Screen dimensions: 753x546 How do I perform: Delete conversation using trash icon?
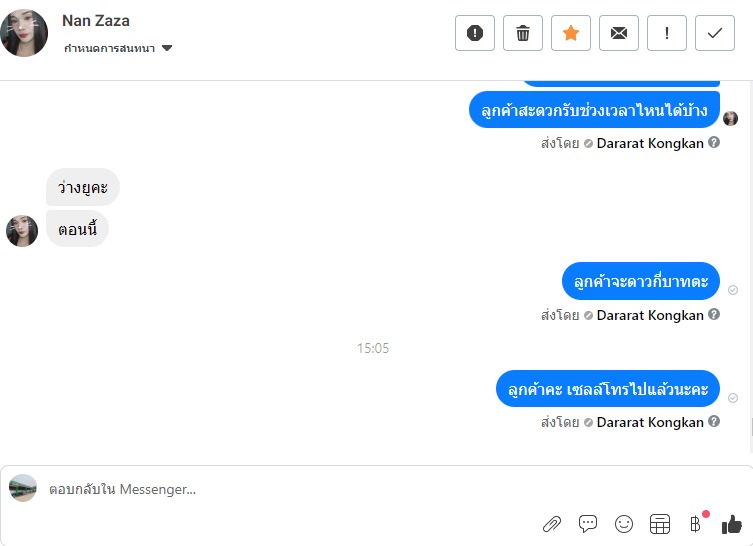point(522,33)
